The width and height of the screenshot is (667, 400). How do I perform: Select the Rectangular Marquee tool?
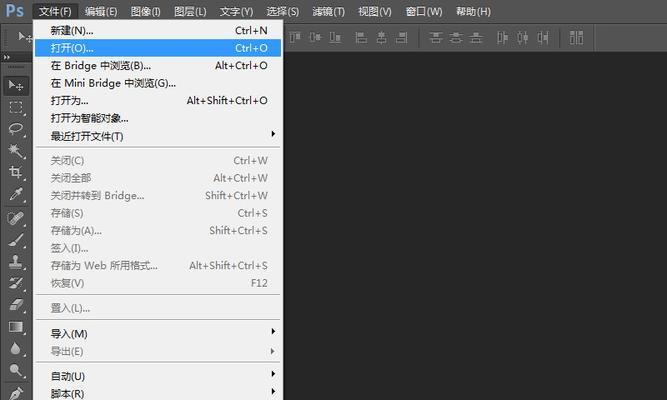tap(16, 107)
